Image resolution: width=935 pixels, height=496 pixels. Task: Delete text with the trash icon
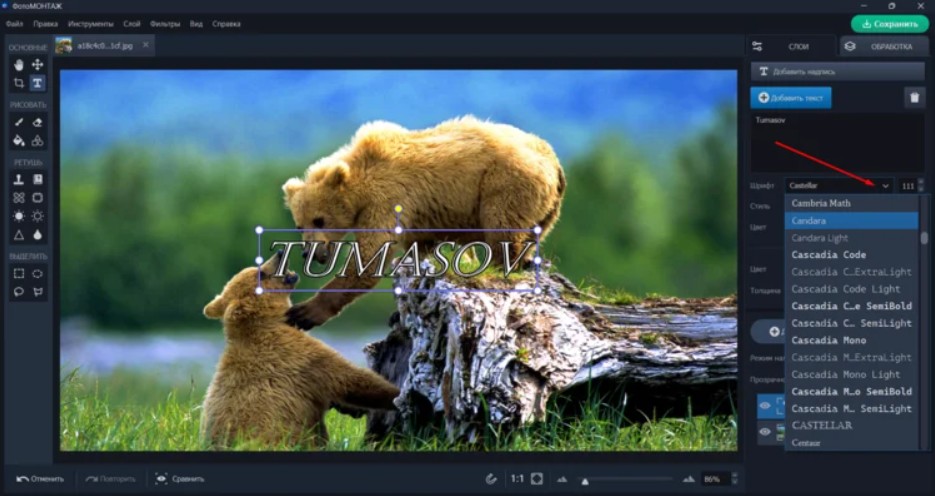[914, 97]
